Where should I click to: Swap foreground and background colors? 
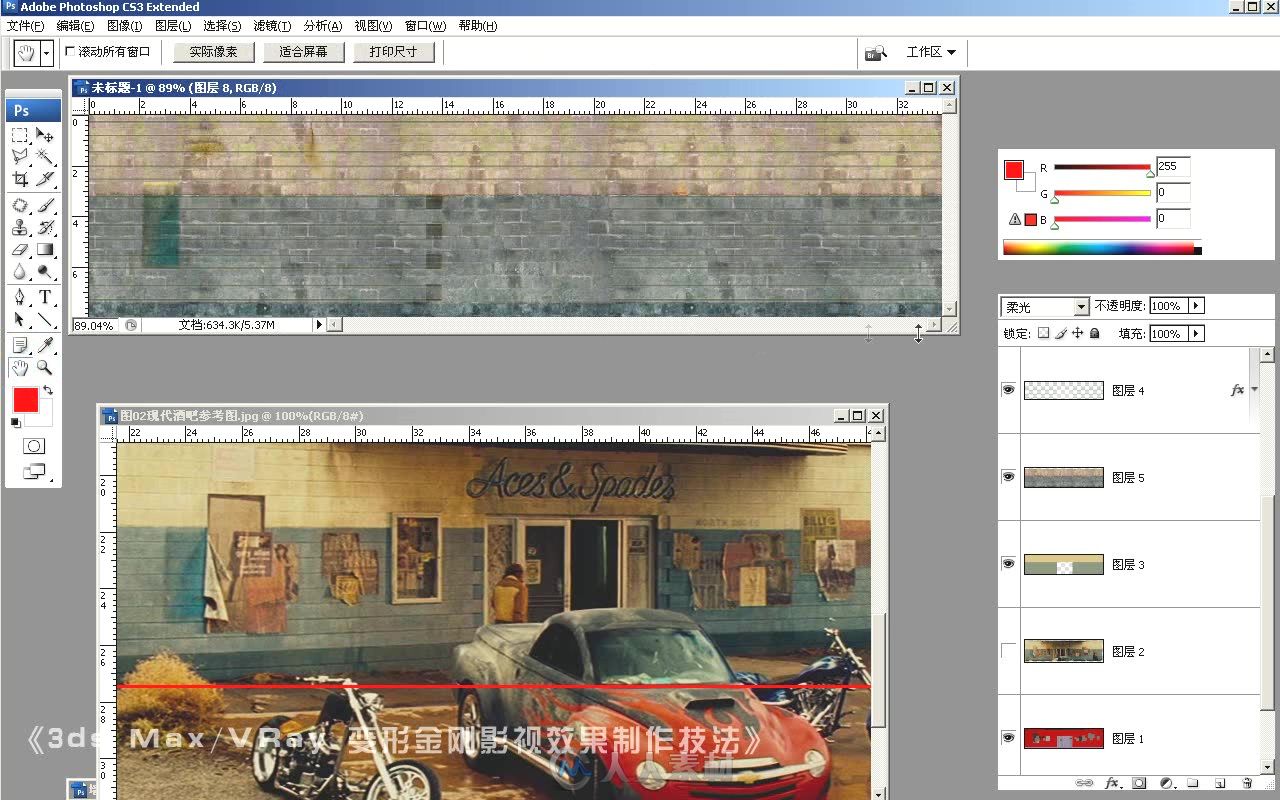point(47,391)
